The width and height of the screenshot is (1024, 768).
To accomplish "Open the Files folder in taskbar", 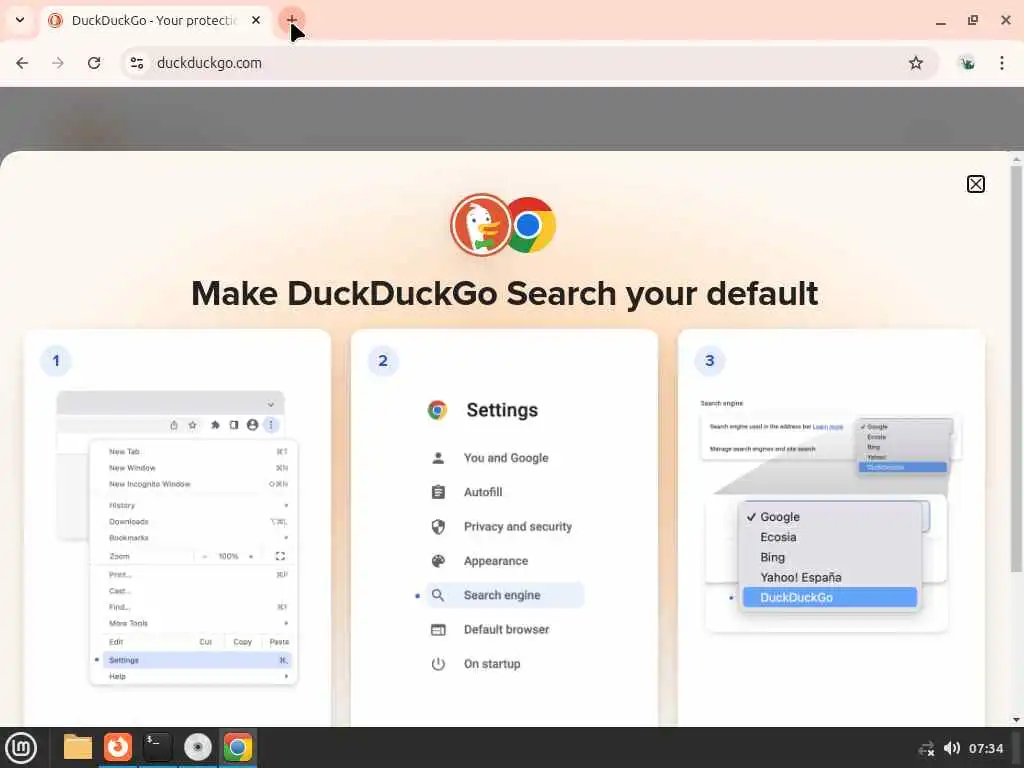I will click(78, 747).
